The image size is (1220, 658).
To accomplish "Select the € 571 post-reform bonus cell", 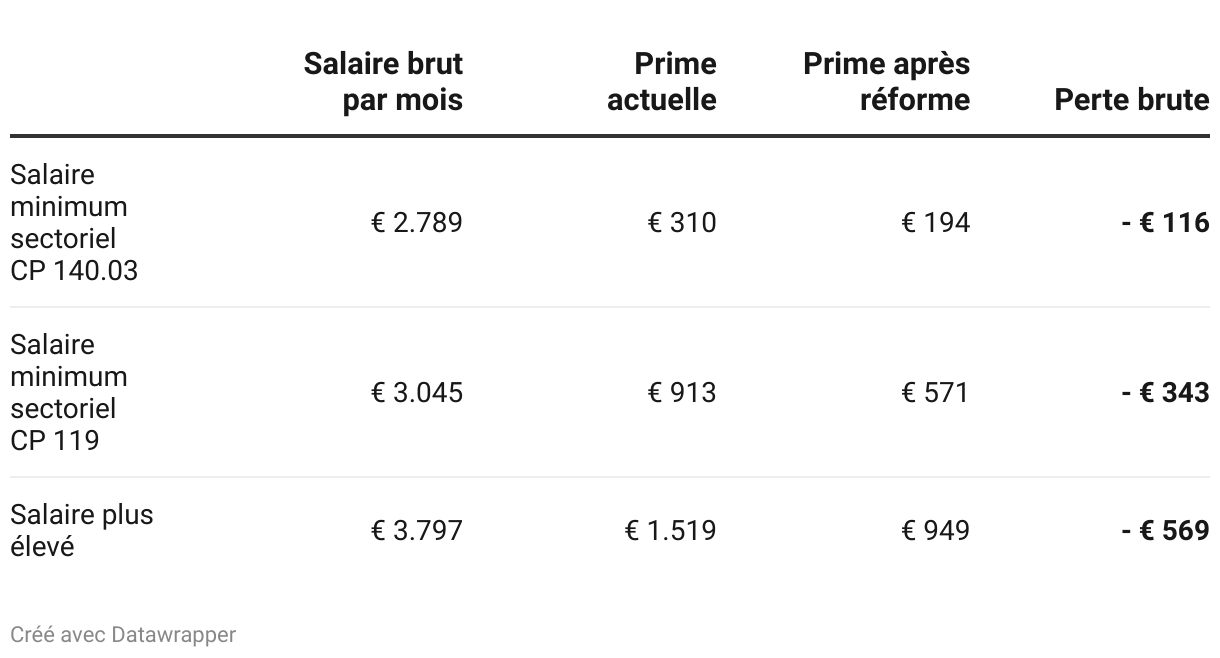I will (x=935, y=392).
